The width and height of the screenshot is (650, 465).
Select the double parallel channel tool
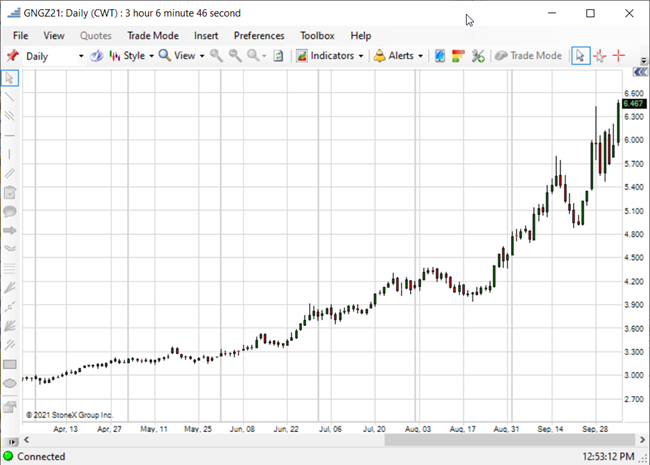point(10,173)
